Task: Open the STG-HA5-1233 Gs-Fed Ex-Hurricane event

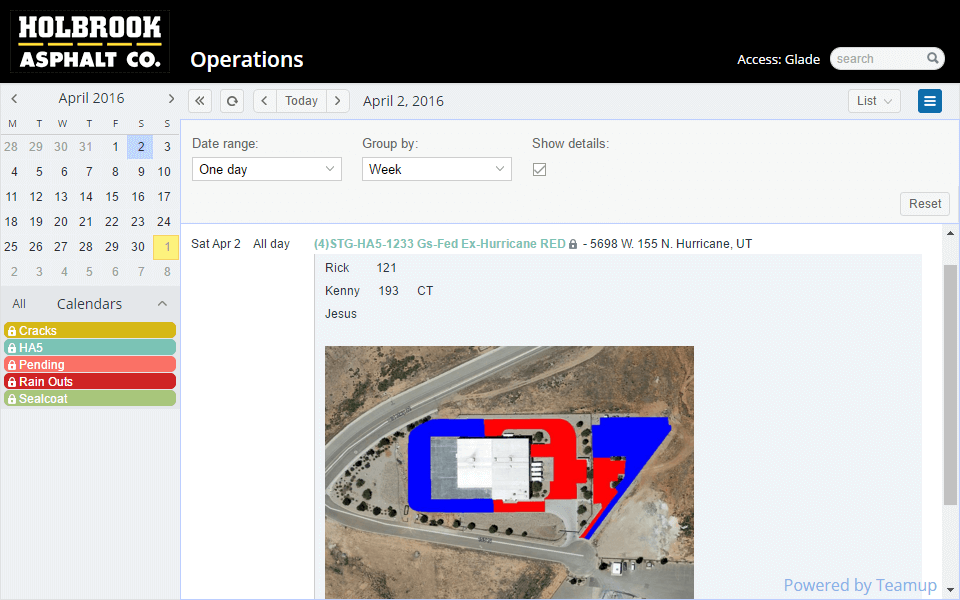Action: pos(440,244)
